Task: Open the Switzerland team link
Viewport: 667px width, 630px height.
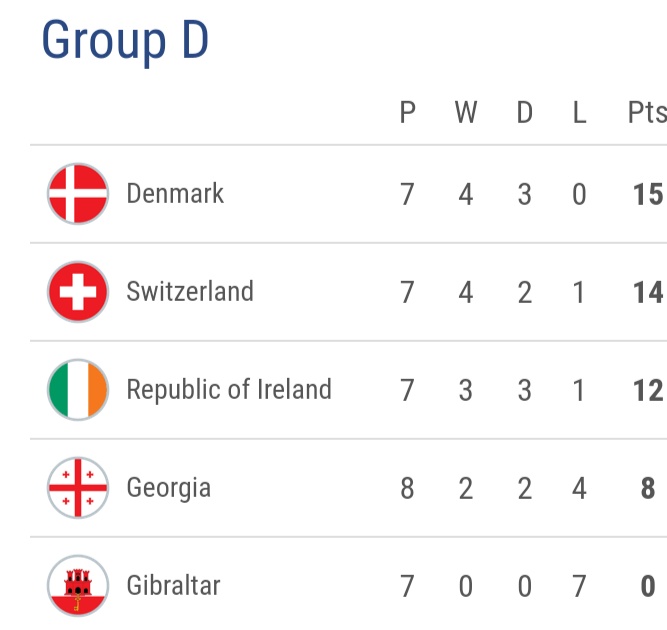Action: (190, 291)
